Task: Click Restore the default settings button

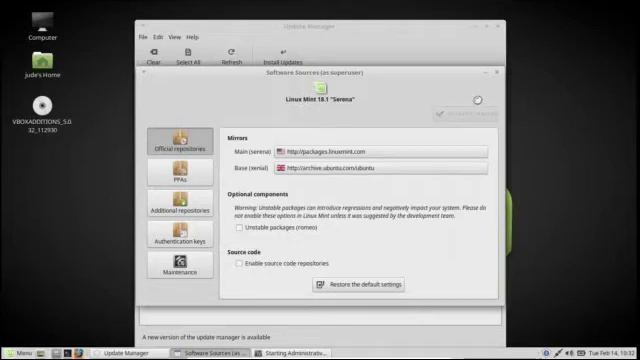Action: [358, 284]
